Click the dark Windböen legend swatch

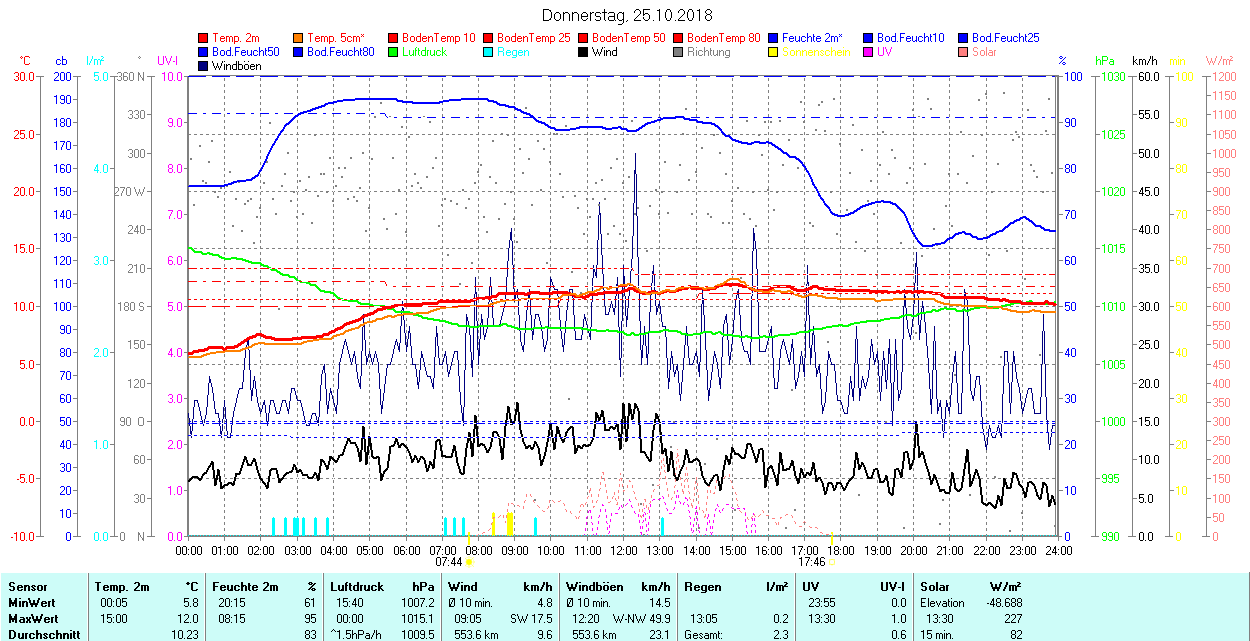pyautogui.click(x=204, y=66)
